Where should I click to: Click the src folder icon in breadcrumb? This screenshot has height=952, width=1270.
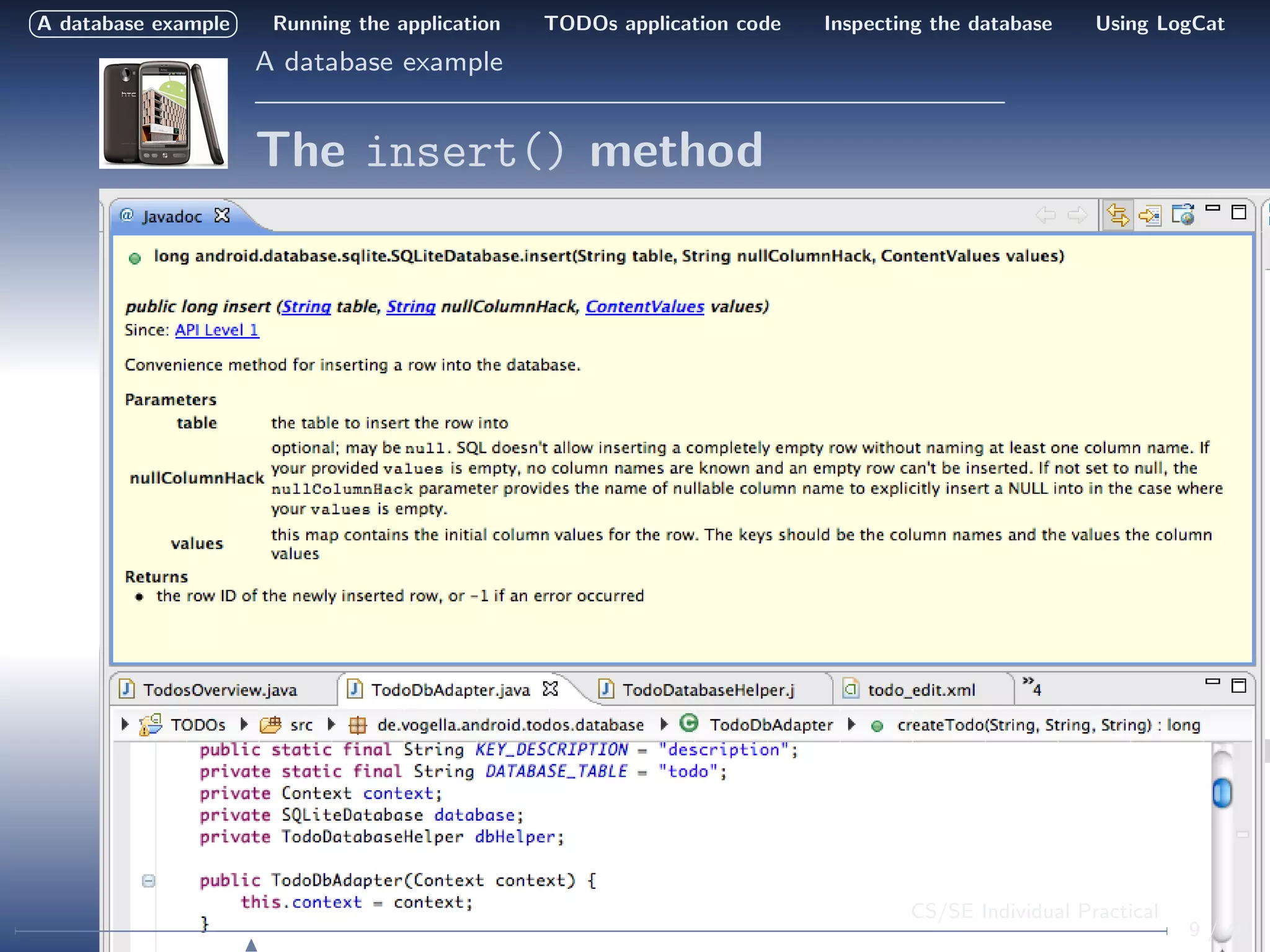[270, 725]
